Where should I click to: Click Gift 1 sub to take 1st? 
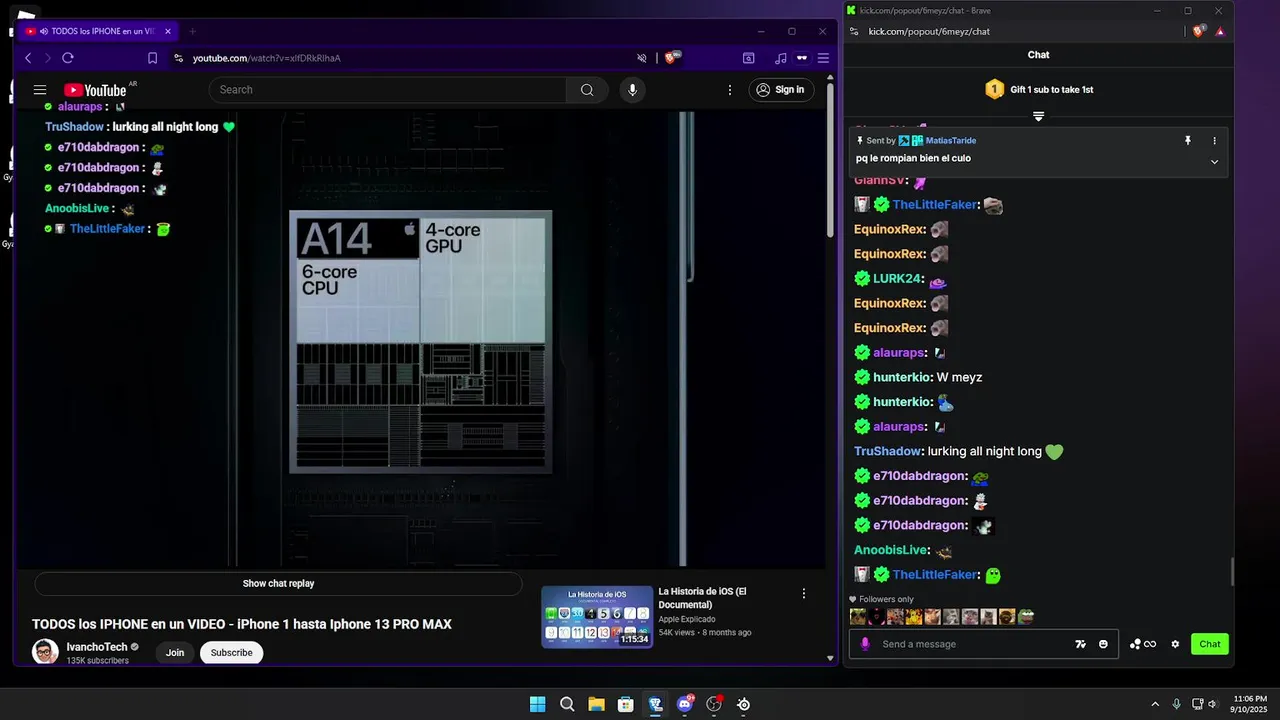point(1051,90)
